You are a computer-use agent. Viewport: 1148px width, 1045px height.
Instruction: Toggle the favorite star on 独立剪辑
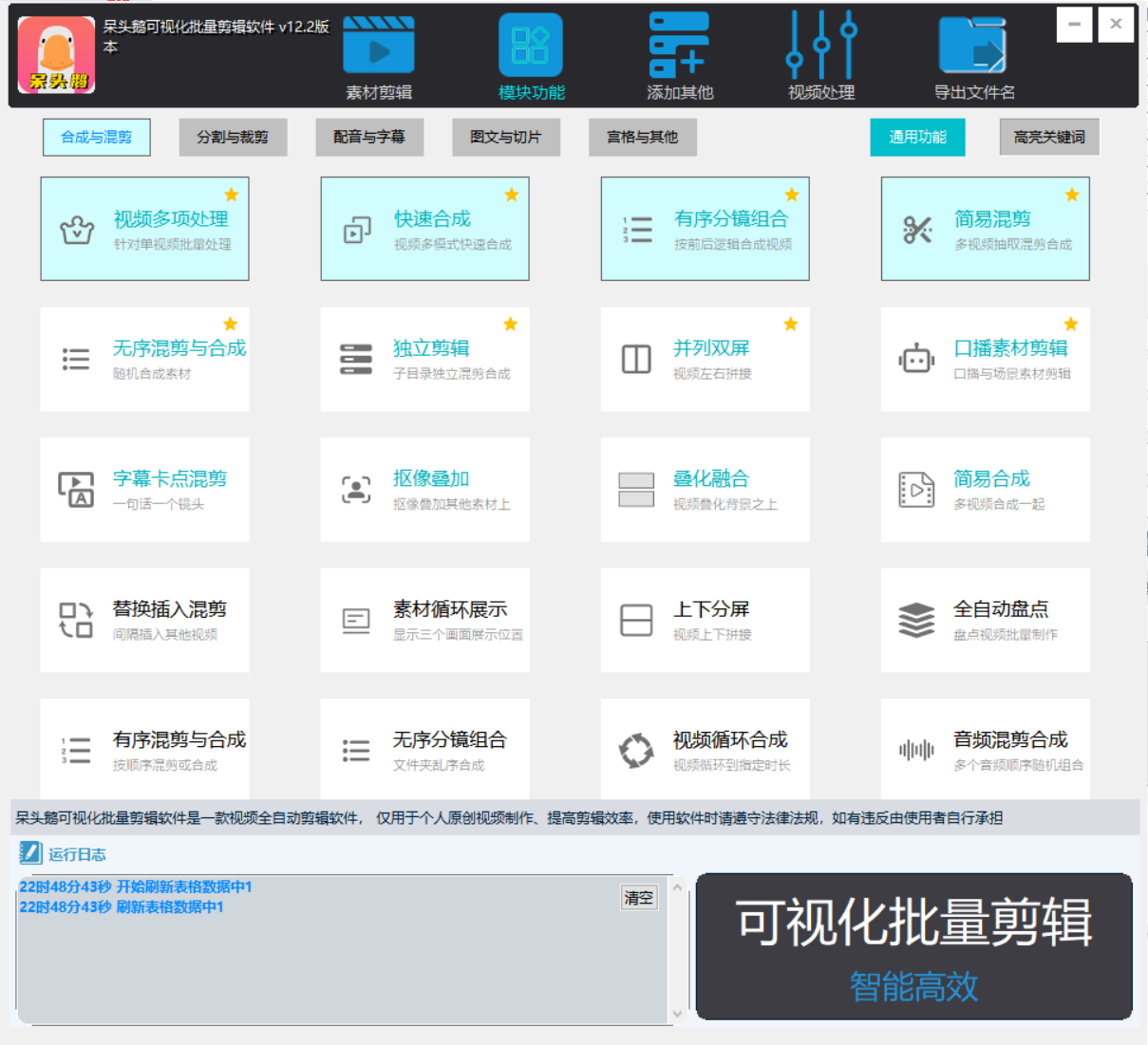coord(511,324)
